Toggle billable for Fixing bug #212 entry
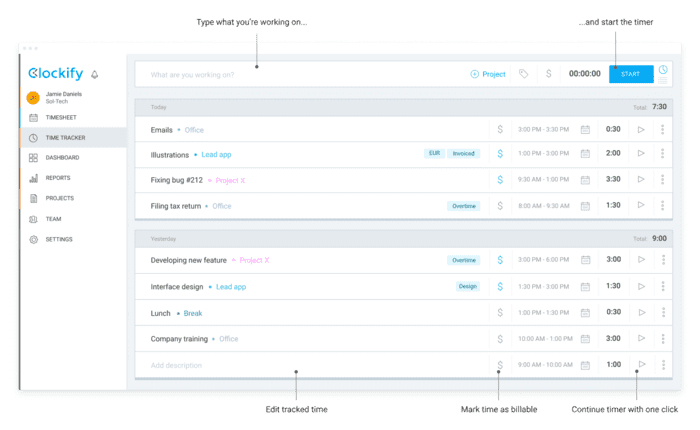 click(x=500, y=180)
